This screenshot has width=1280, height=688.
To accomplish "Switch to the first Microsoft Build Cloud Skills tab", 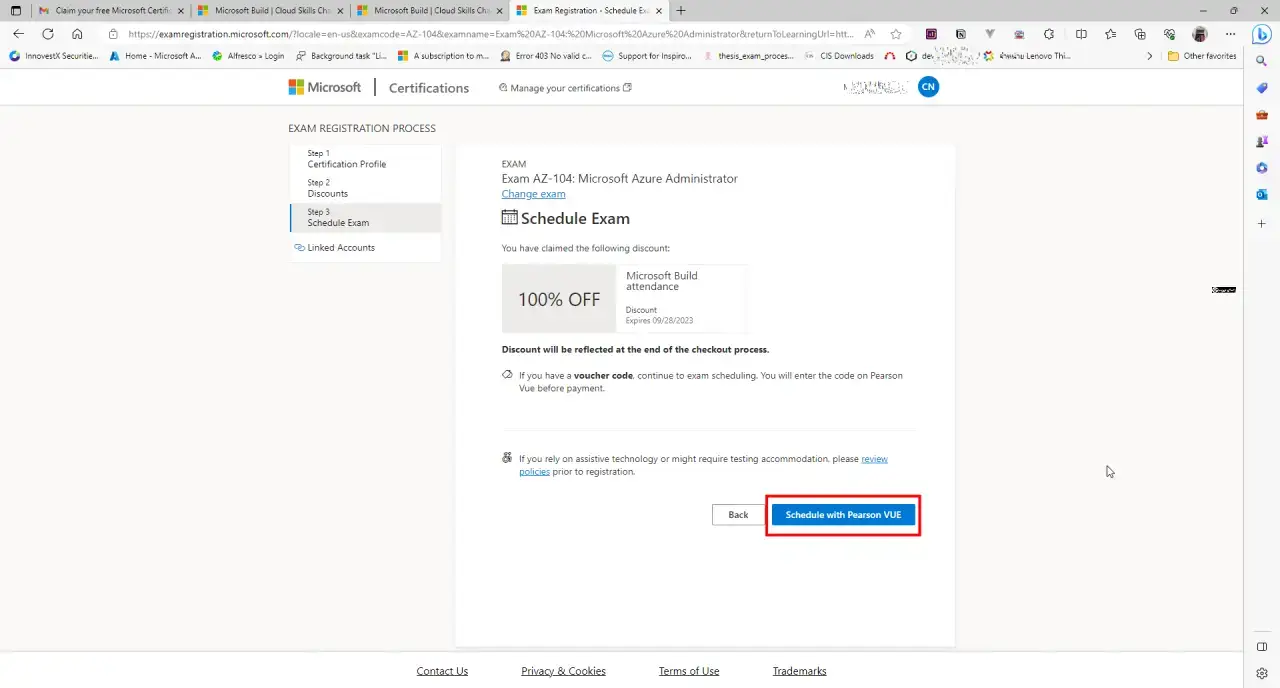I will click(270, 11).
